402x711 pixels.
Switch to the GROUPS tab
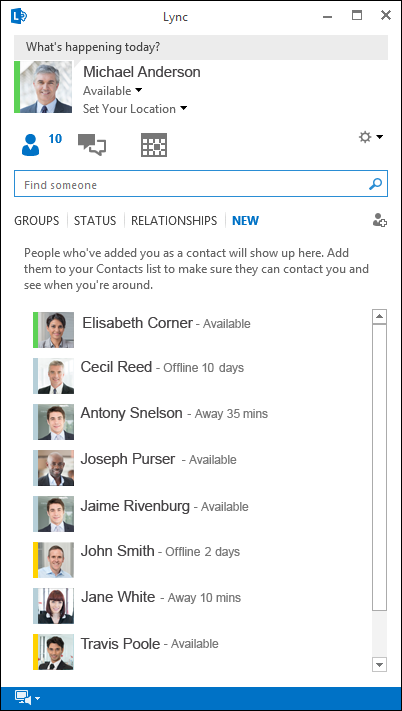point(37,221)
